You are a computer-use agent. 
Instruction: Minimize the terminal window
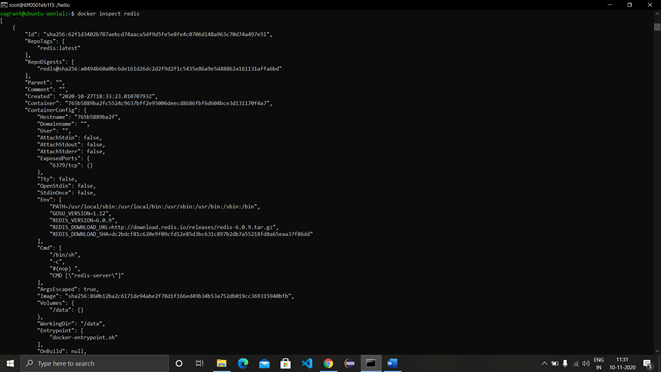click(x=610, y=5)
